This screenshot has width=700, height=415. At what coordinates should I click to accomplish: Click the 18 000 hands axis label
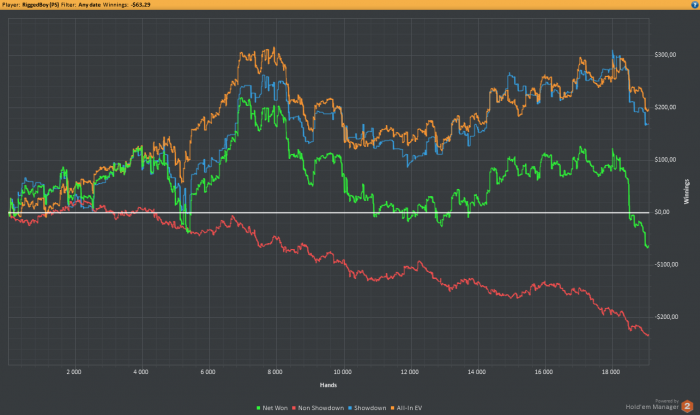[611, 372]
